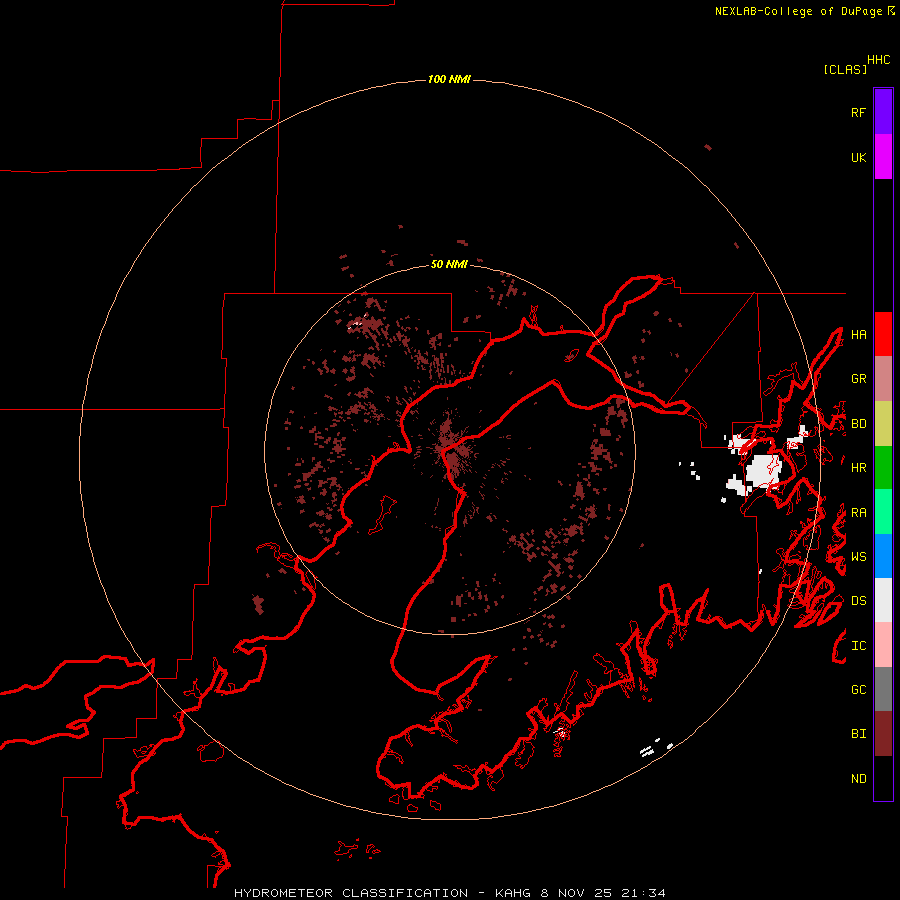Click the ND black legend swatch

click(883, 778)
